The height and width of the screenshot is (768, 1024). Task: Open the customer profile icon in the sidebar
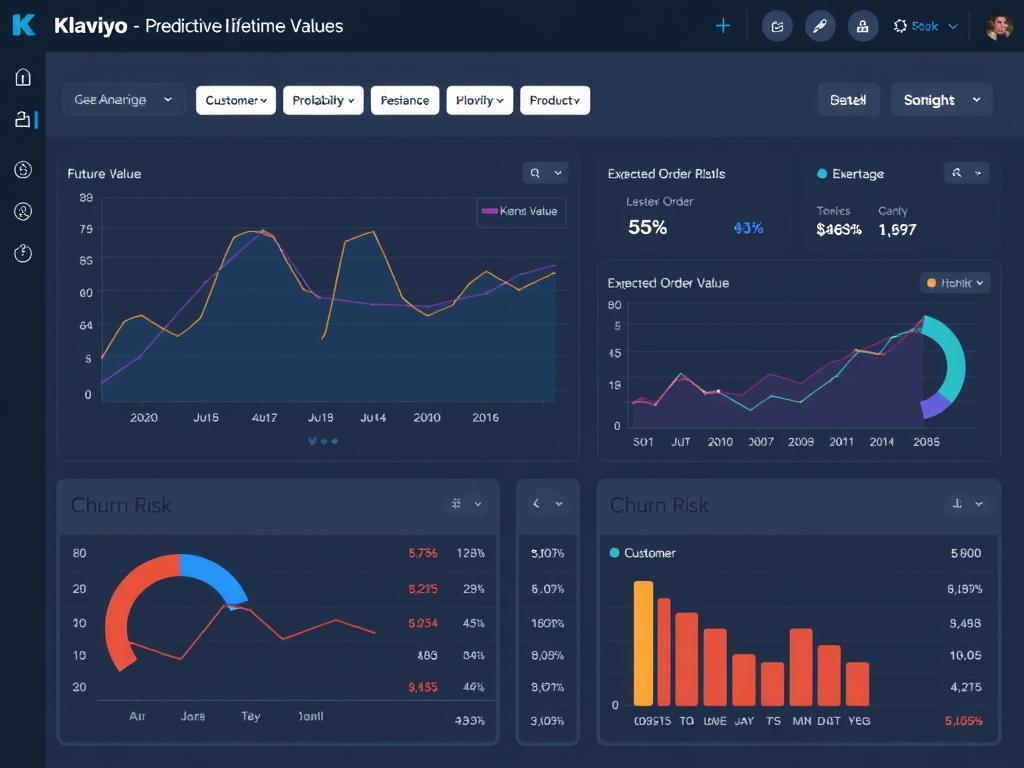pos(22,211)
